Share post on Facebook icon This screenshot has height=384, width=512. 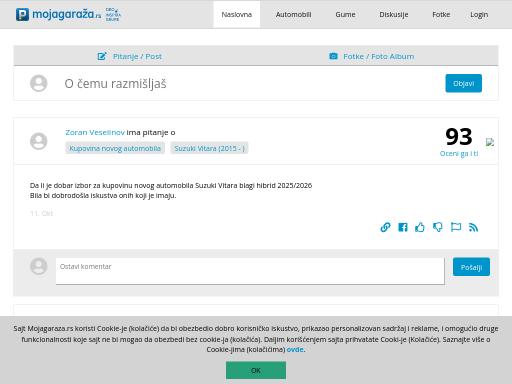pyautogui.click(x=403, y=227)
